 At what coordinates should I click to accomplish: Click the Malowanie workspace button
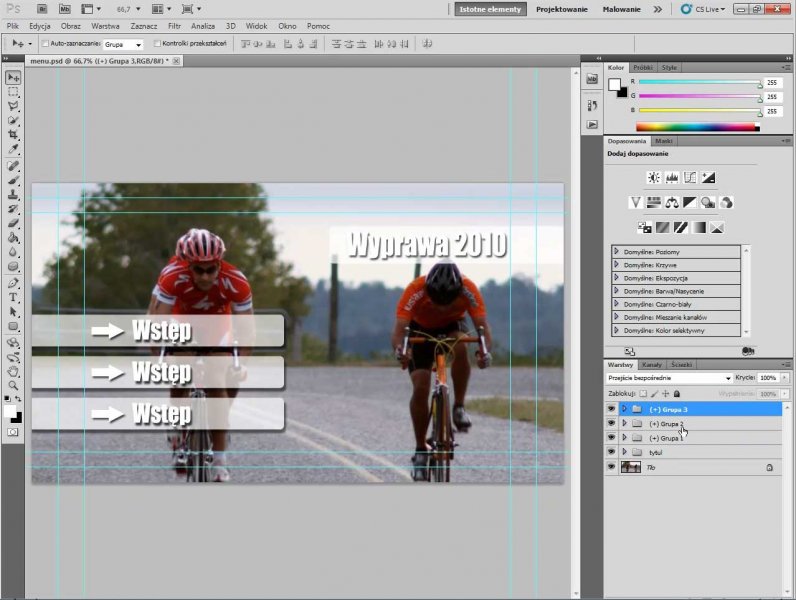point(621,8)
